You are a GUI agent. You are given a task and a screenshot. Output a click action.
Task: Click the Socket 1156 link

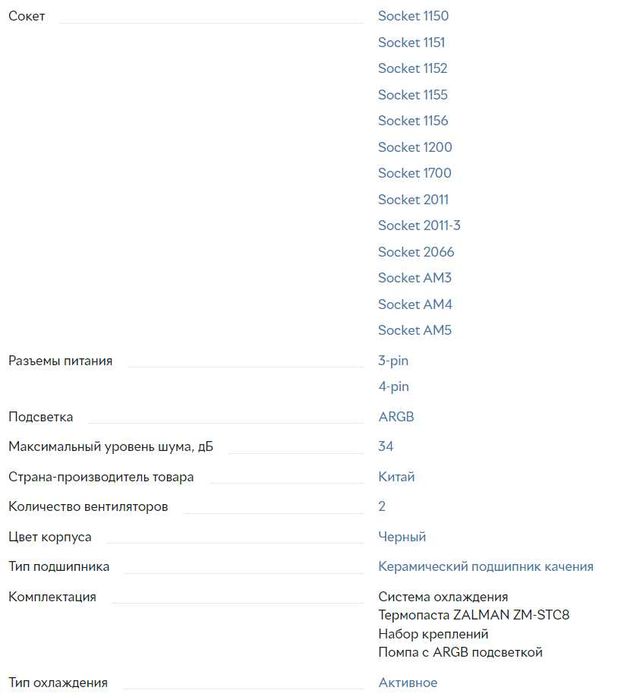click(413, 121)
